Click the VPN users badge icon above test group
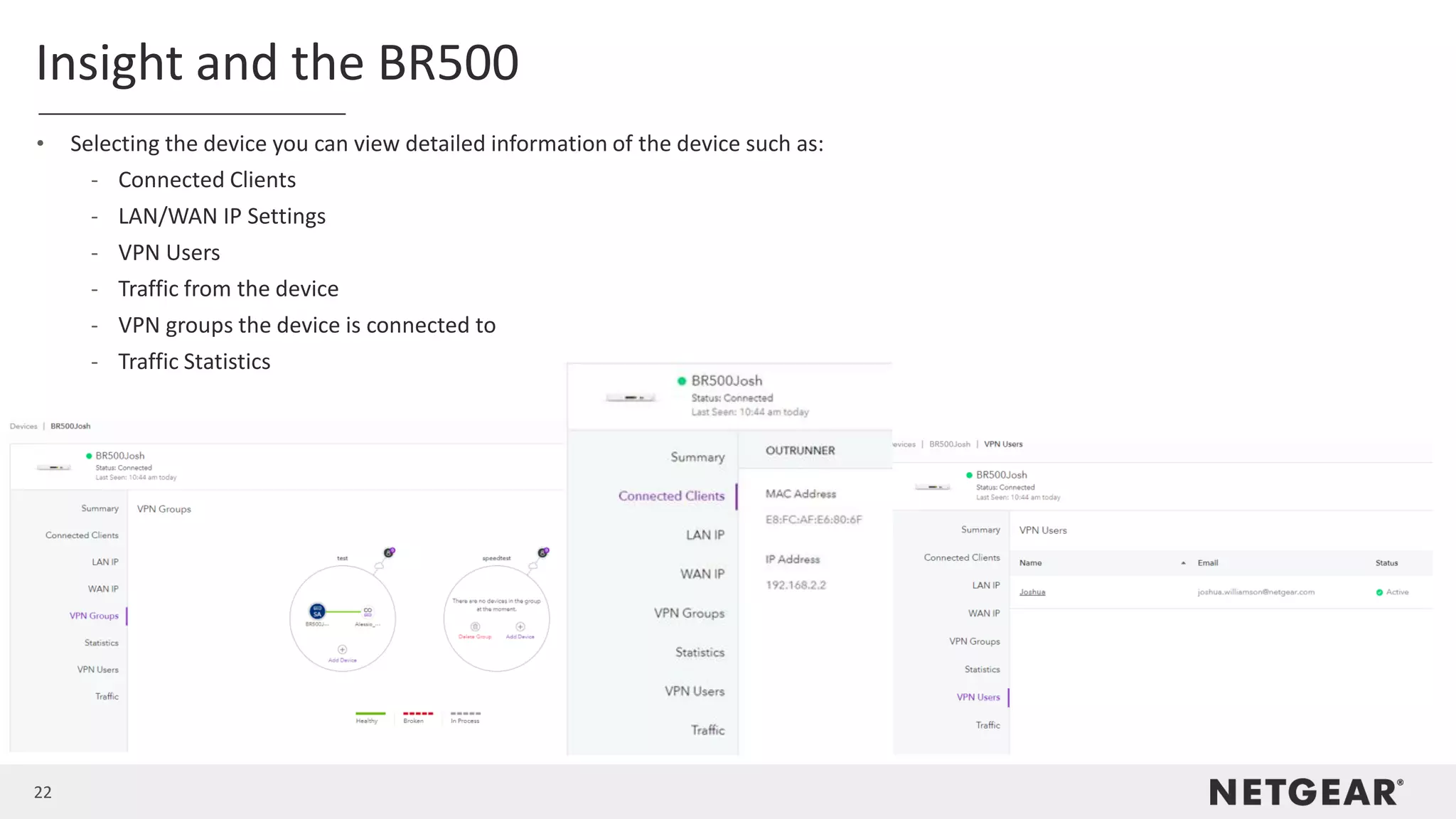Viewport: 1456px width, 819px height. point(389,552)
